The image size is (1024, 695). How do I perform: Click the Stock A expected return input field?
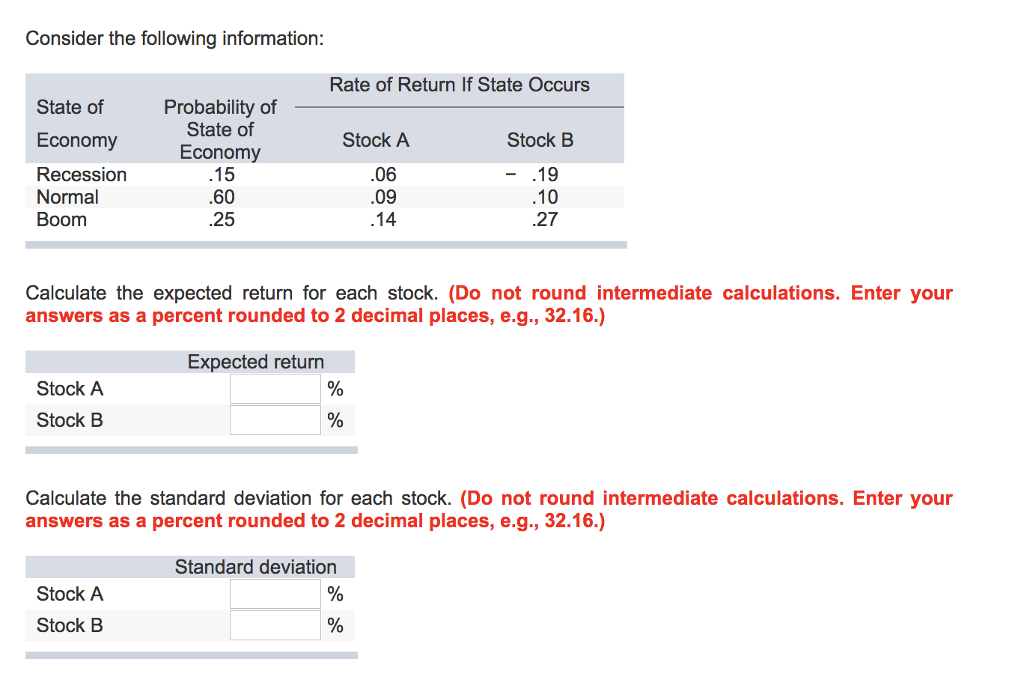274,389
